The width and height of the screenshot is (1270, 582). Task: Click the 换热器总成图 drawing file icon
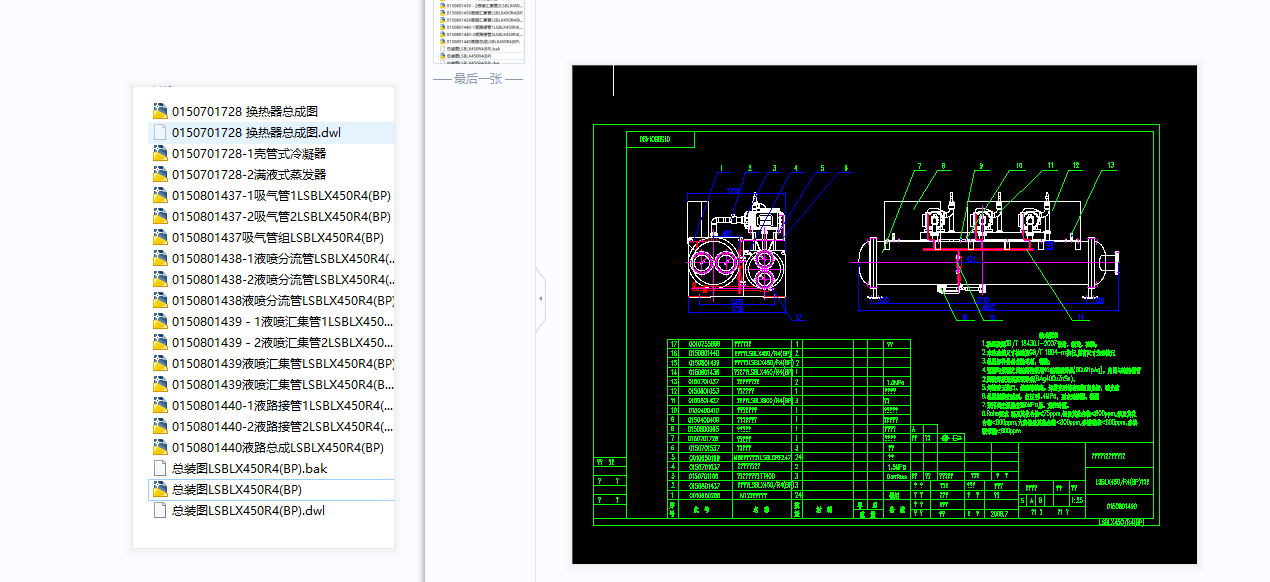pyautogui.click(x=160, y=111)
